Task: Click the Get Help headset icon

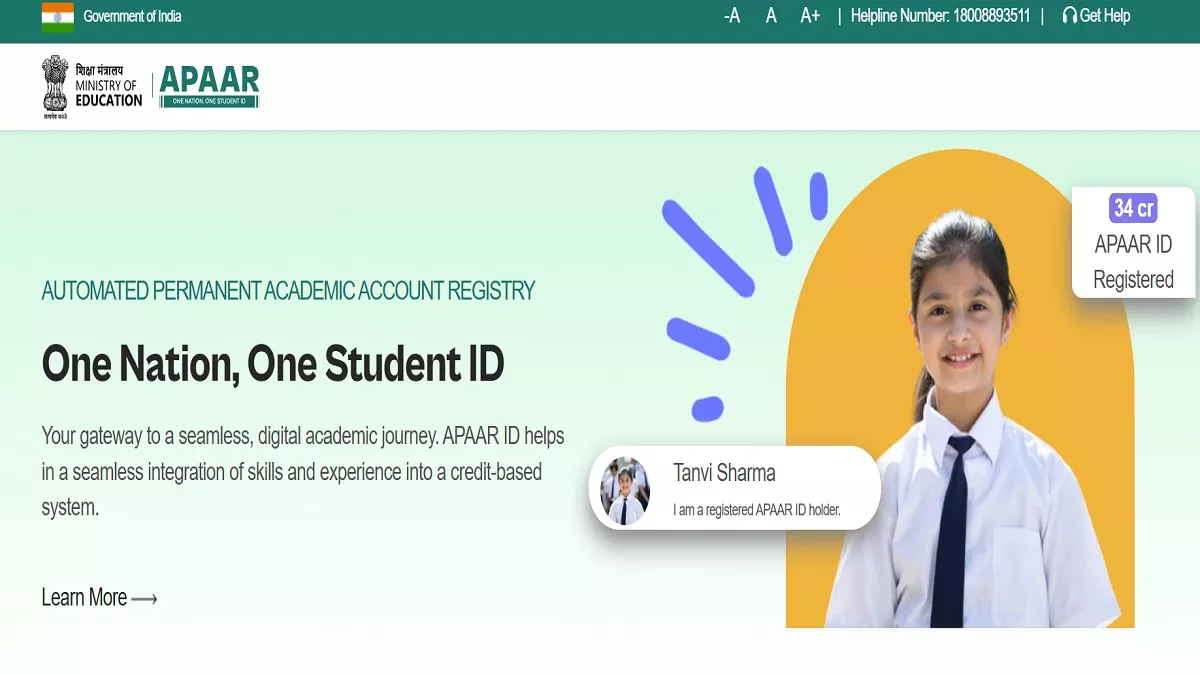Action: tap(1069, 16)
